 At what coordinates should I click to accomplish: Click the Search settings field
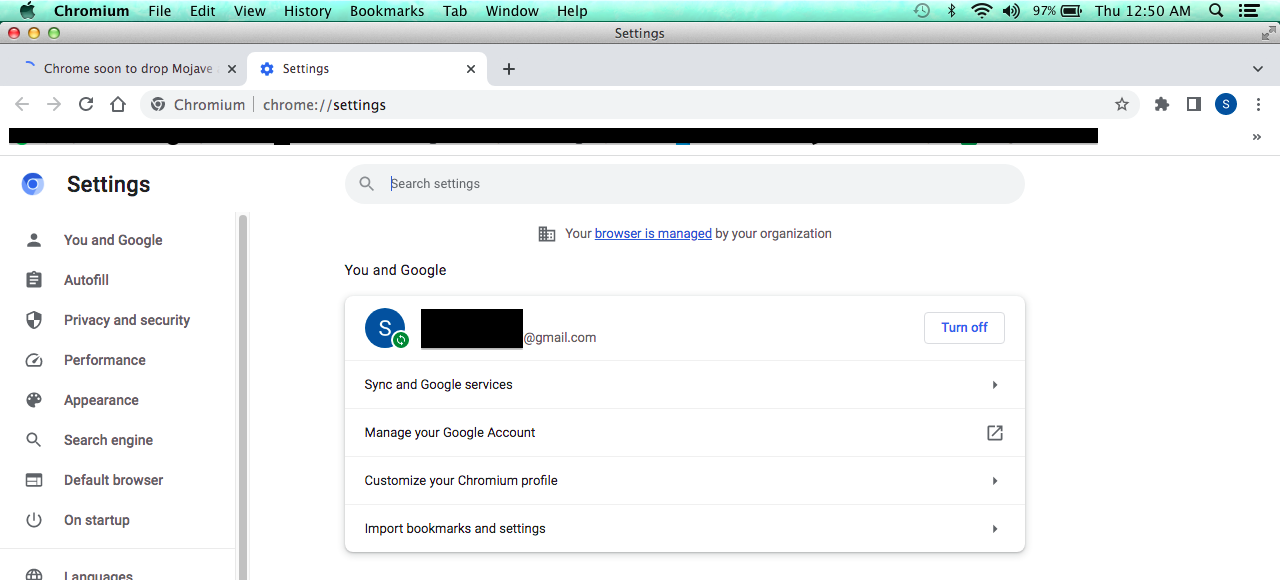point(685,184)
